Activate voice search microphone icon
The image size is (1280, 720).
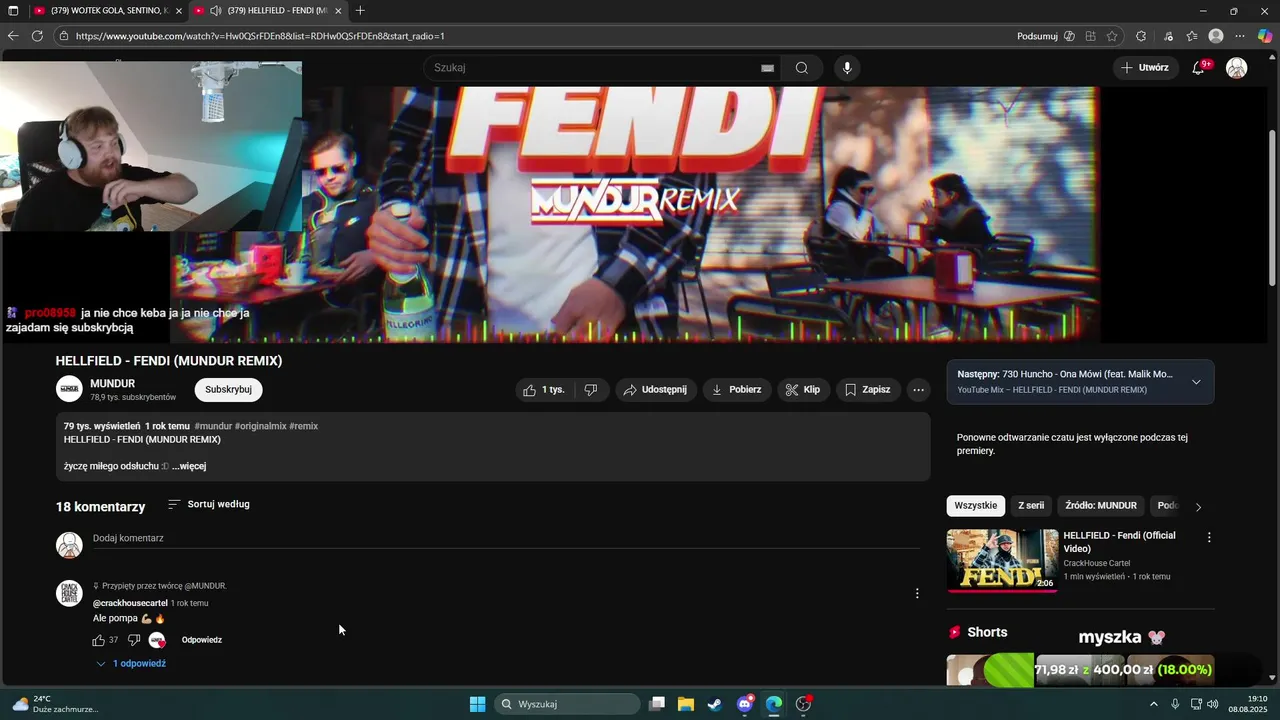(x=847, y=68)
